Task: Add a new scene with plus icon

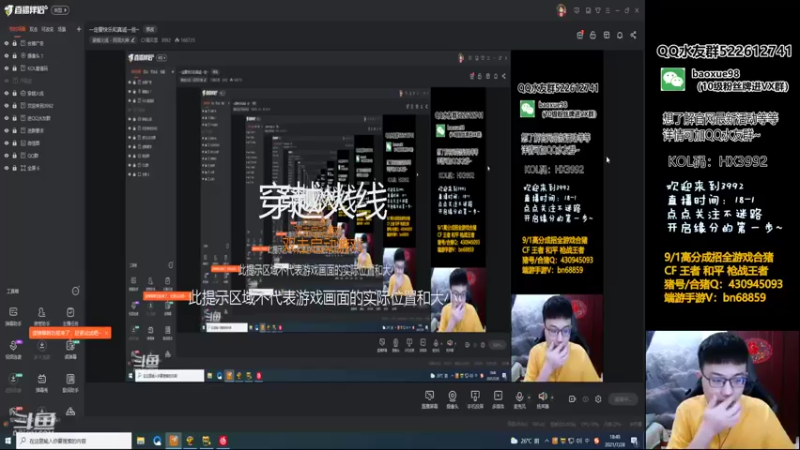Action: [x=79, y=30]
